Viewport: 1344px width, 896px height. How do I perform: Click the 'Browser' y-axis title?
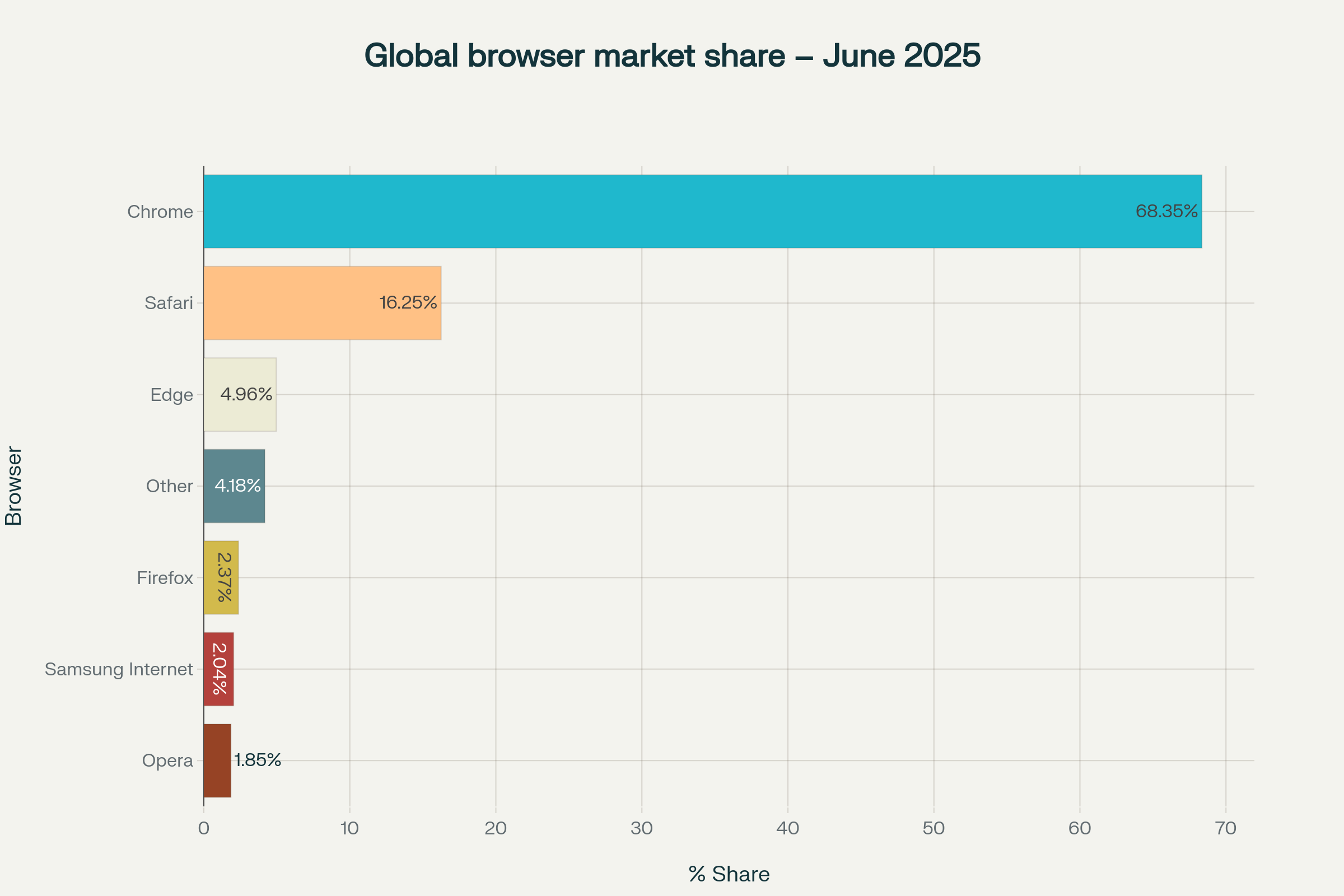(13, 486)
